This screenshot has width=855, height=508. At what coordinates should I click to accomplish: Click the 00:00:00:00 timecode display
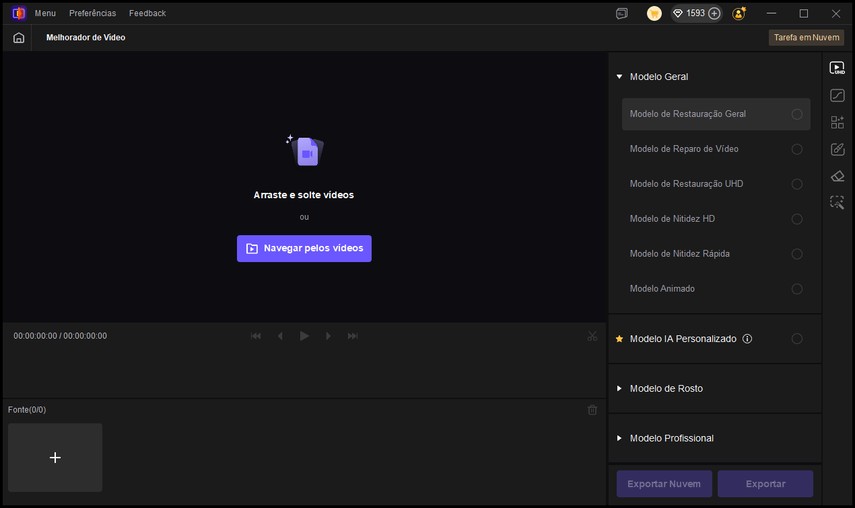coord(60,336)
